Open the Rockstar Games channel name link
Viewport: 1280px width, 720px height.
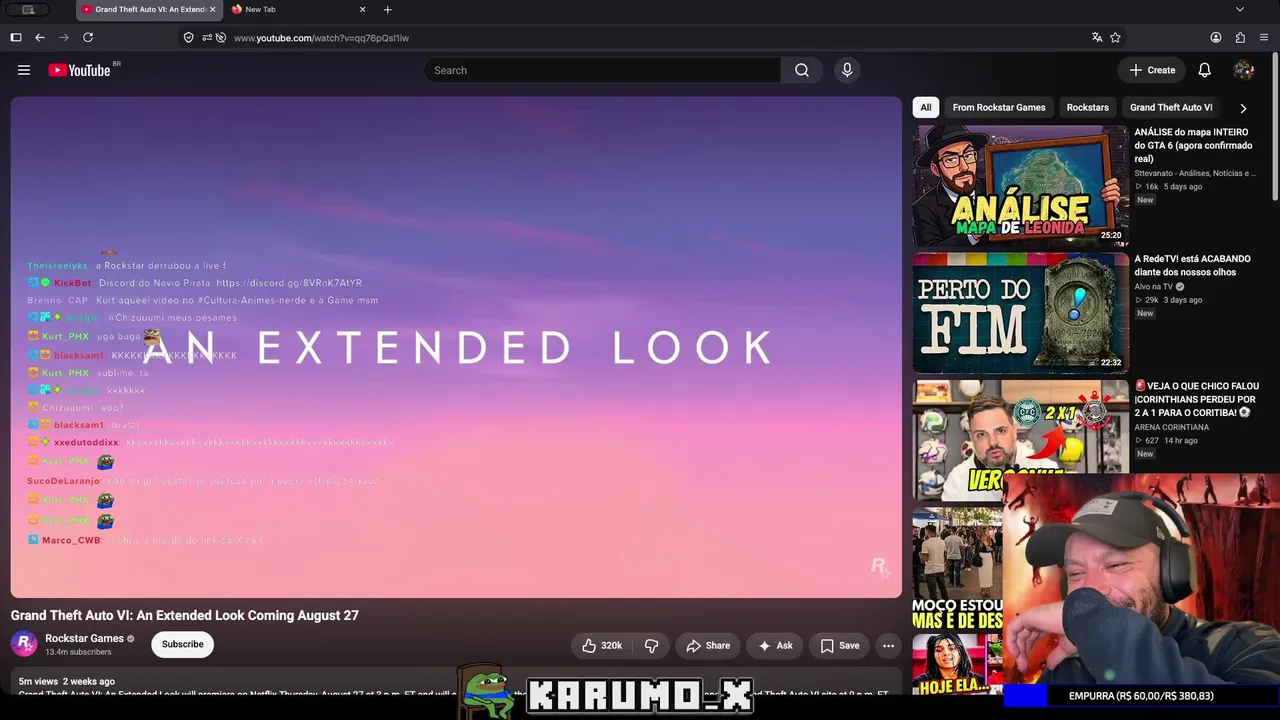pyautogui.click(x=84, y=639)
